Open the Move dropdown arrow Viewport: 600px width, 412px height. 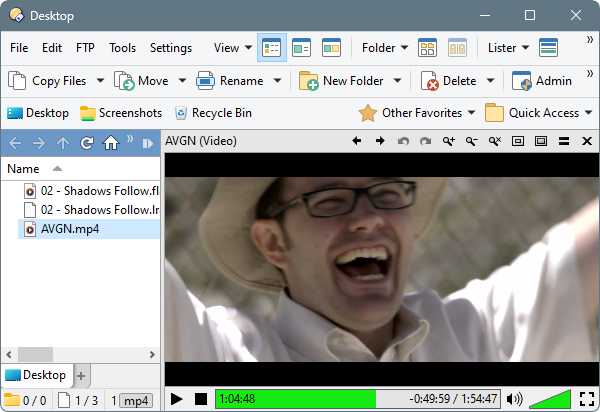click(182, 81)
